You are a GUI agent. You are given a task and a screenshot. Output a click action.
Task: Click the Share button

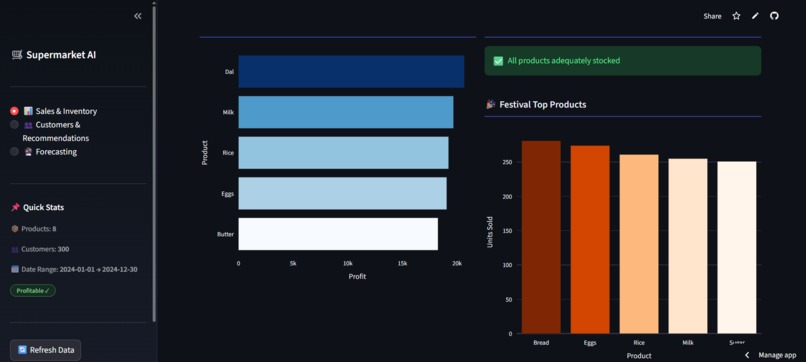pos(712,16)
